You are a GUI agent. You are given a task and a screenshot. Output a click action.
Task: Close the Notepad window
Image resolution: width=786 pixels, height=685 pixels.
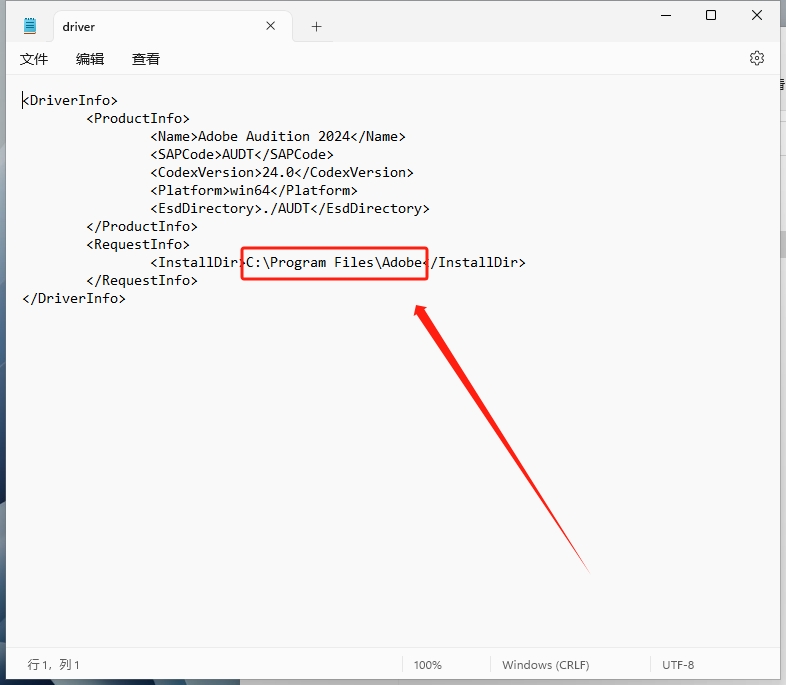tap(757, 16)
